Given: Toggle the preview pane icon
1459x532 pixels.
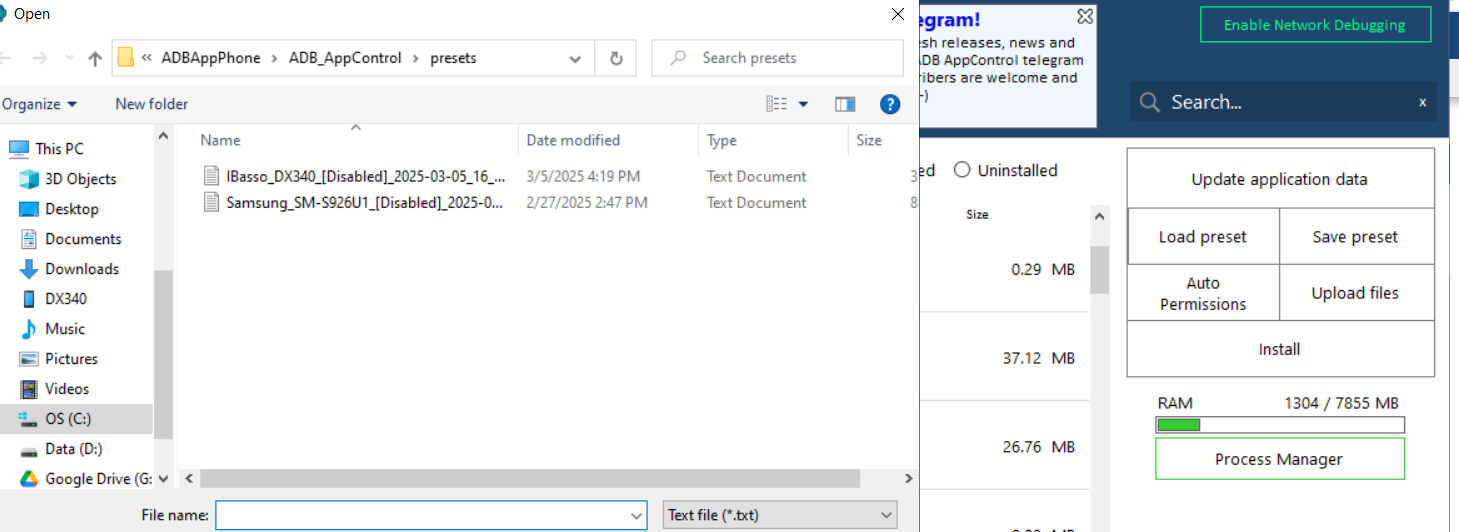Looking at the screenshot, I should tap(845, 104).
